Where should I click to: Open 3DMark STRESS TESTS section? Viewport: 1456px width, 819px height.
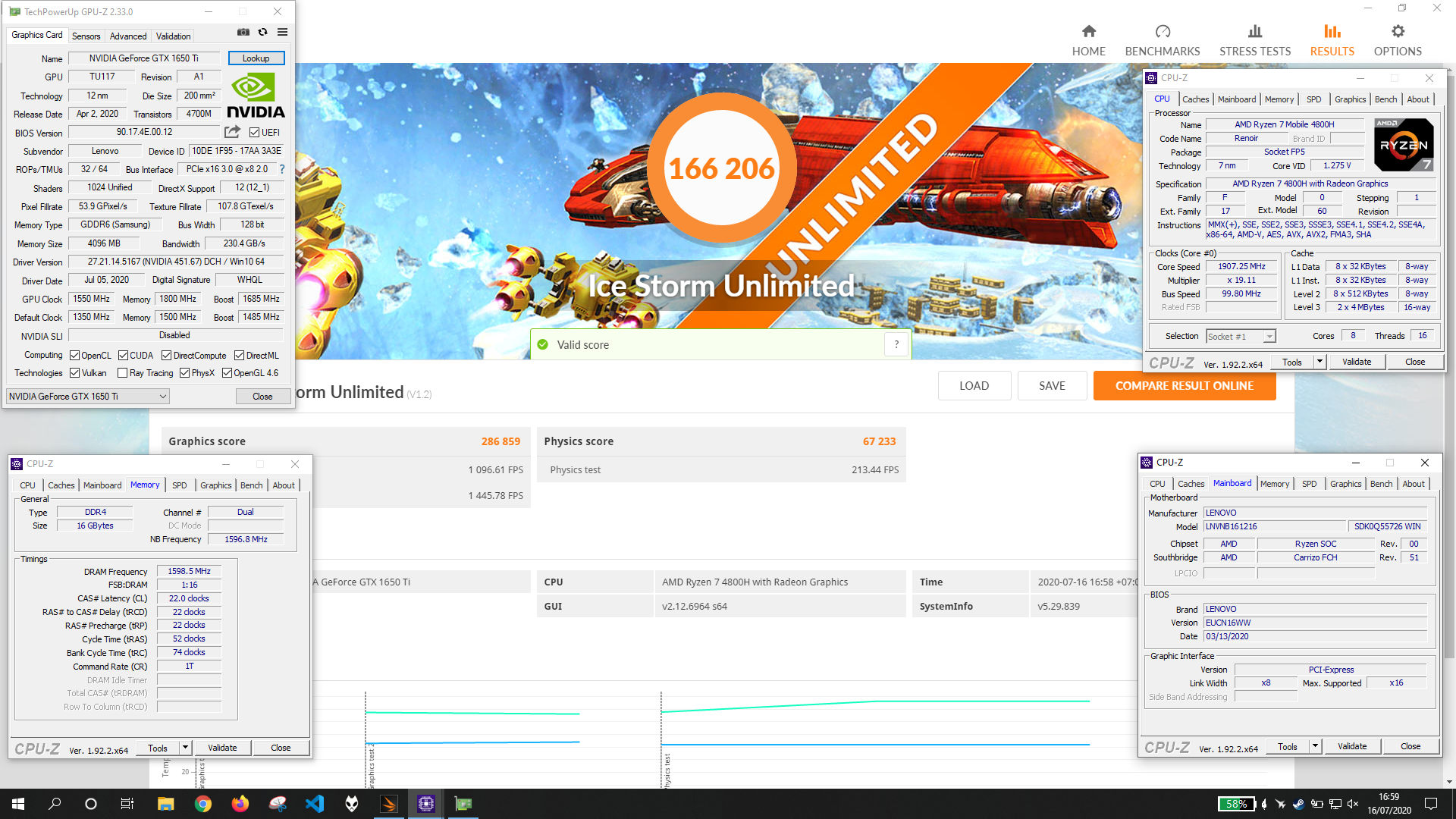coord(1254,40)
